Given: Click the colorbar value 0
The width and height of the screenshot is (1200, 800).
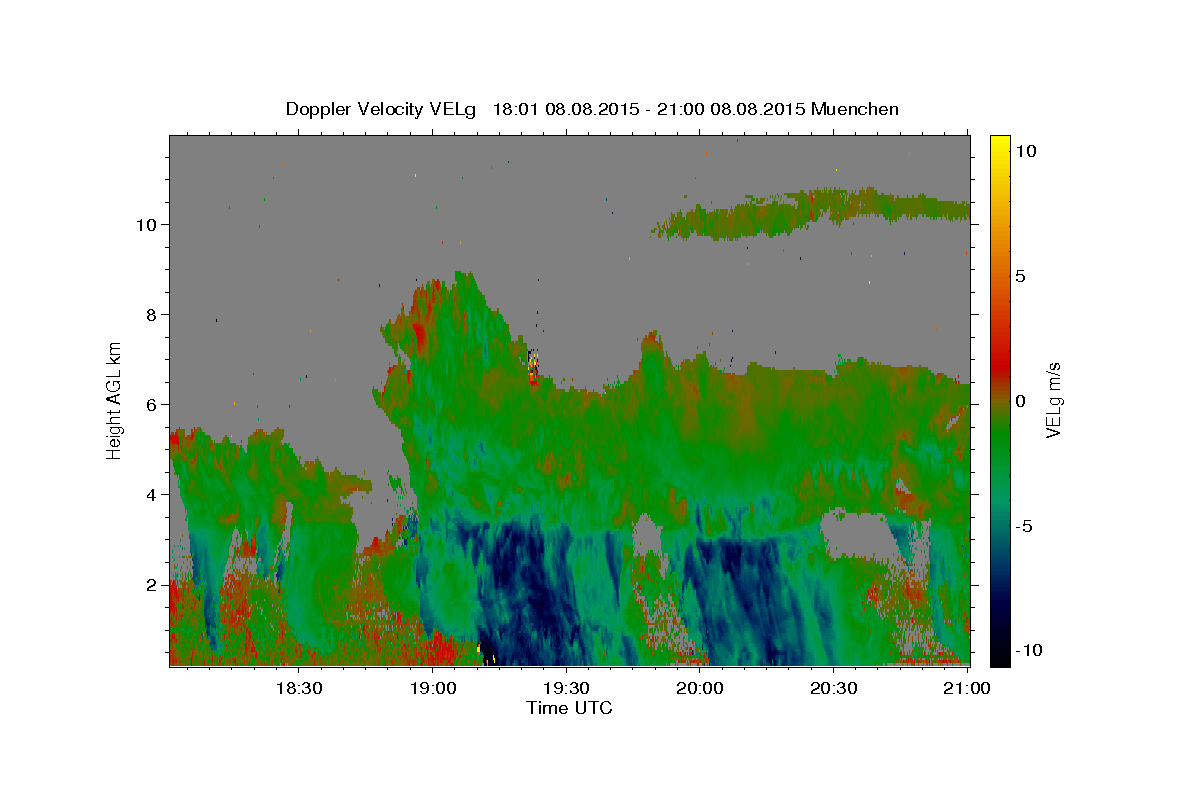Looking at the screenshot, I should click(x=1021, y=401).
